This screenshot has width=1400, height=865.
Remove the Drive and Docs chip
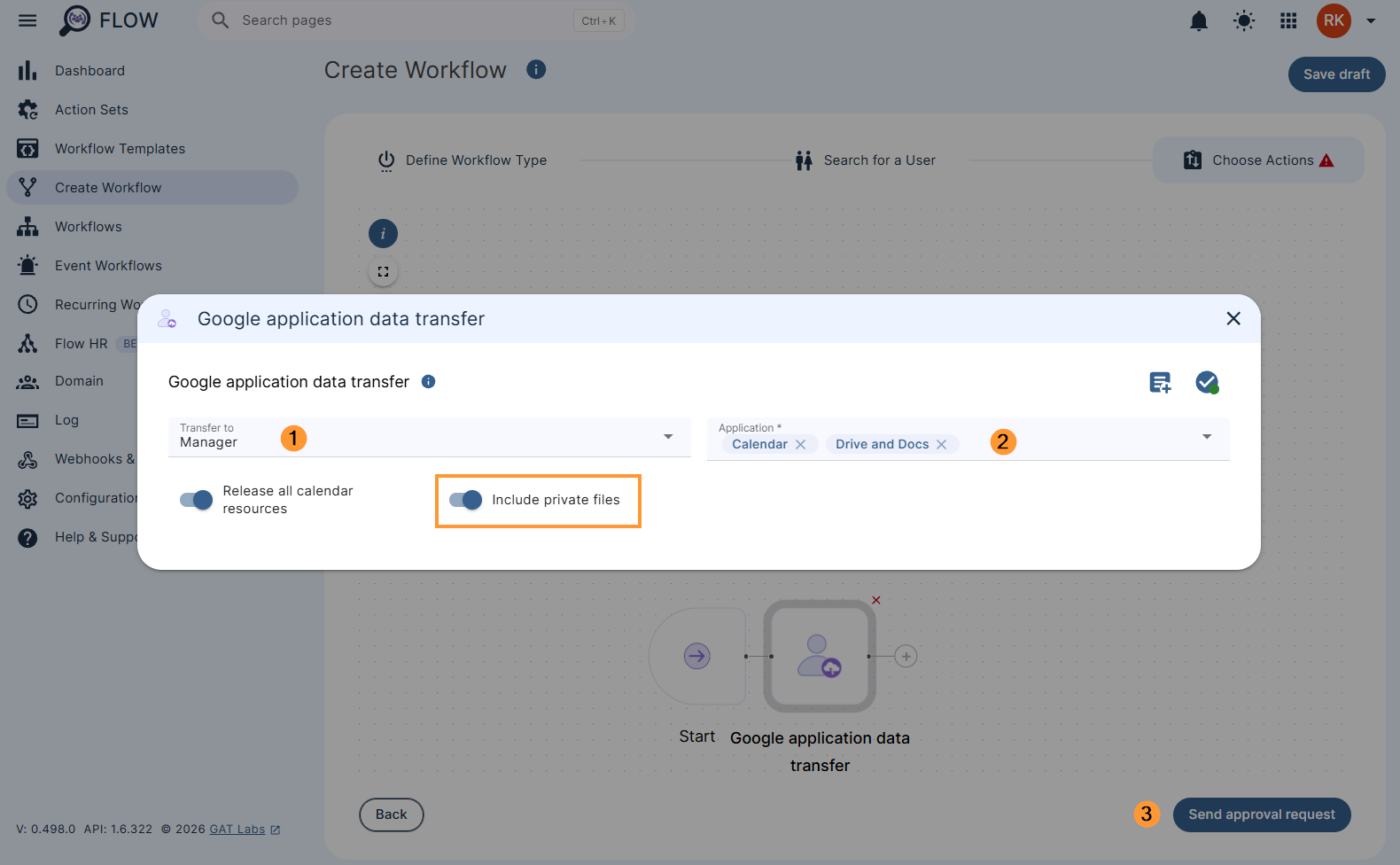[942, 444]
